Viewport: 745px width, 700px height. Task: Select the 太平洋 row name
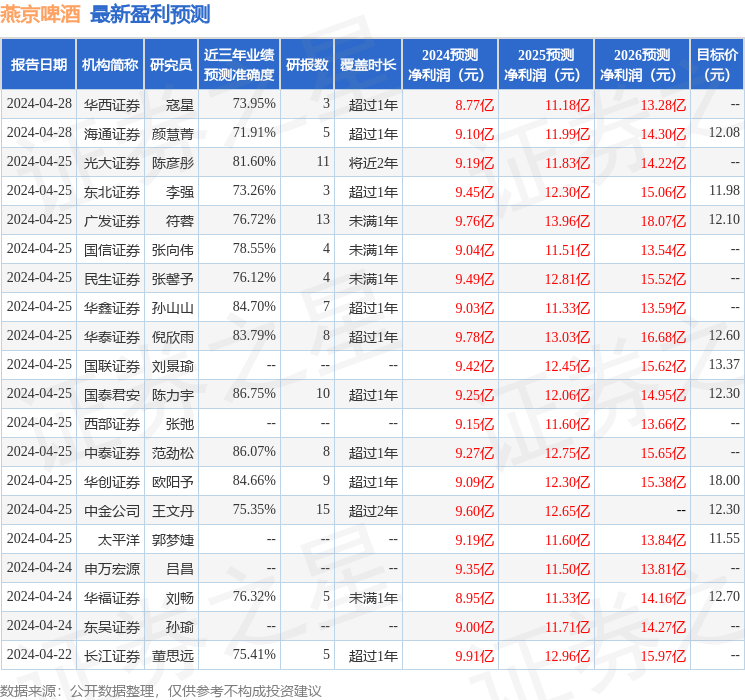point(119,539)
